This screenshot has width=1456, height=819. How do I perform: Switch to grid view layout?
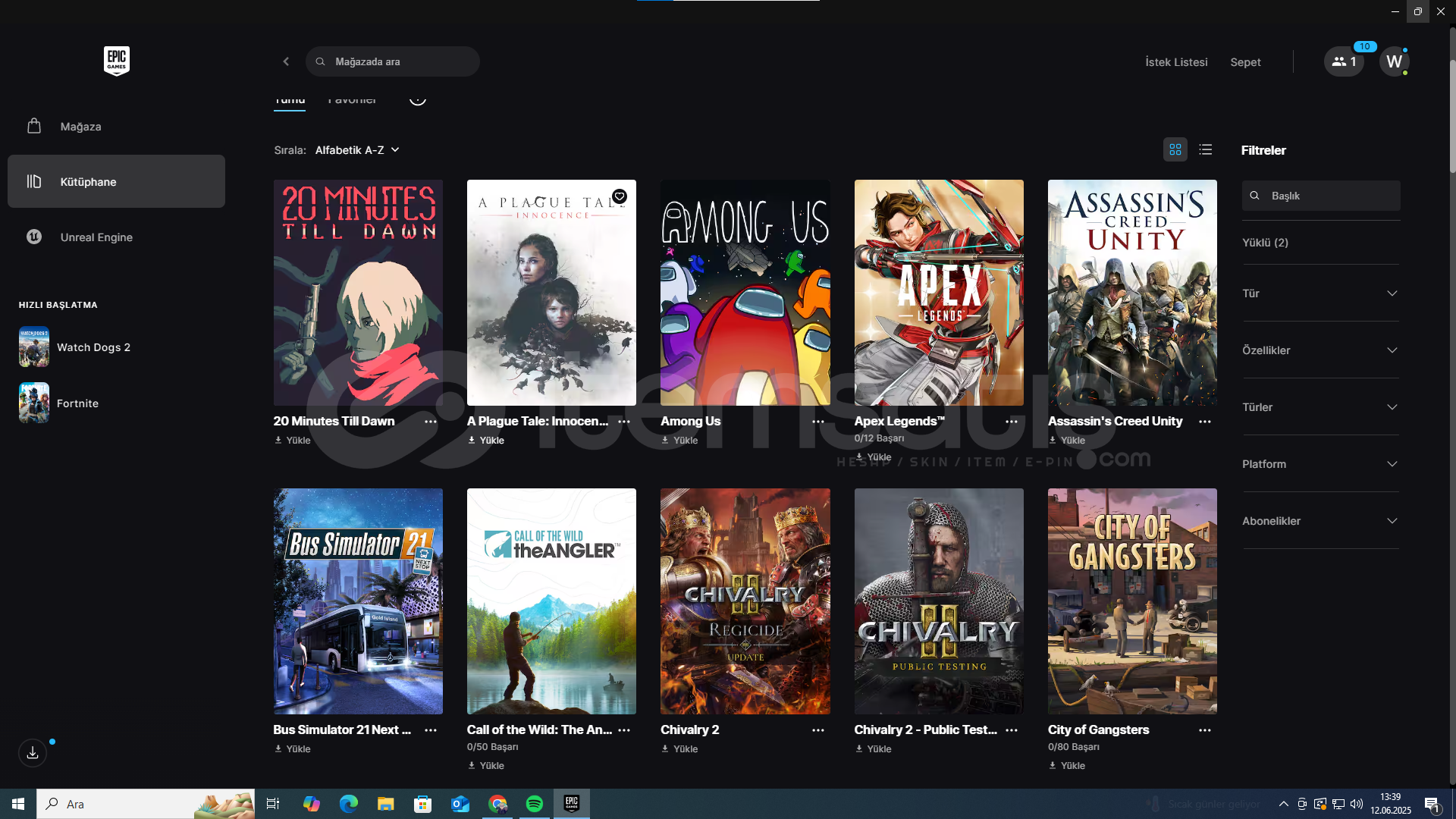(x=1175, y=149)
